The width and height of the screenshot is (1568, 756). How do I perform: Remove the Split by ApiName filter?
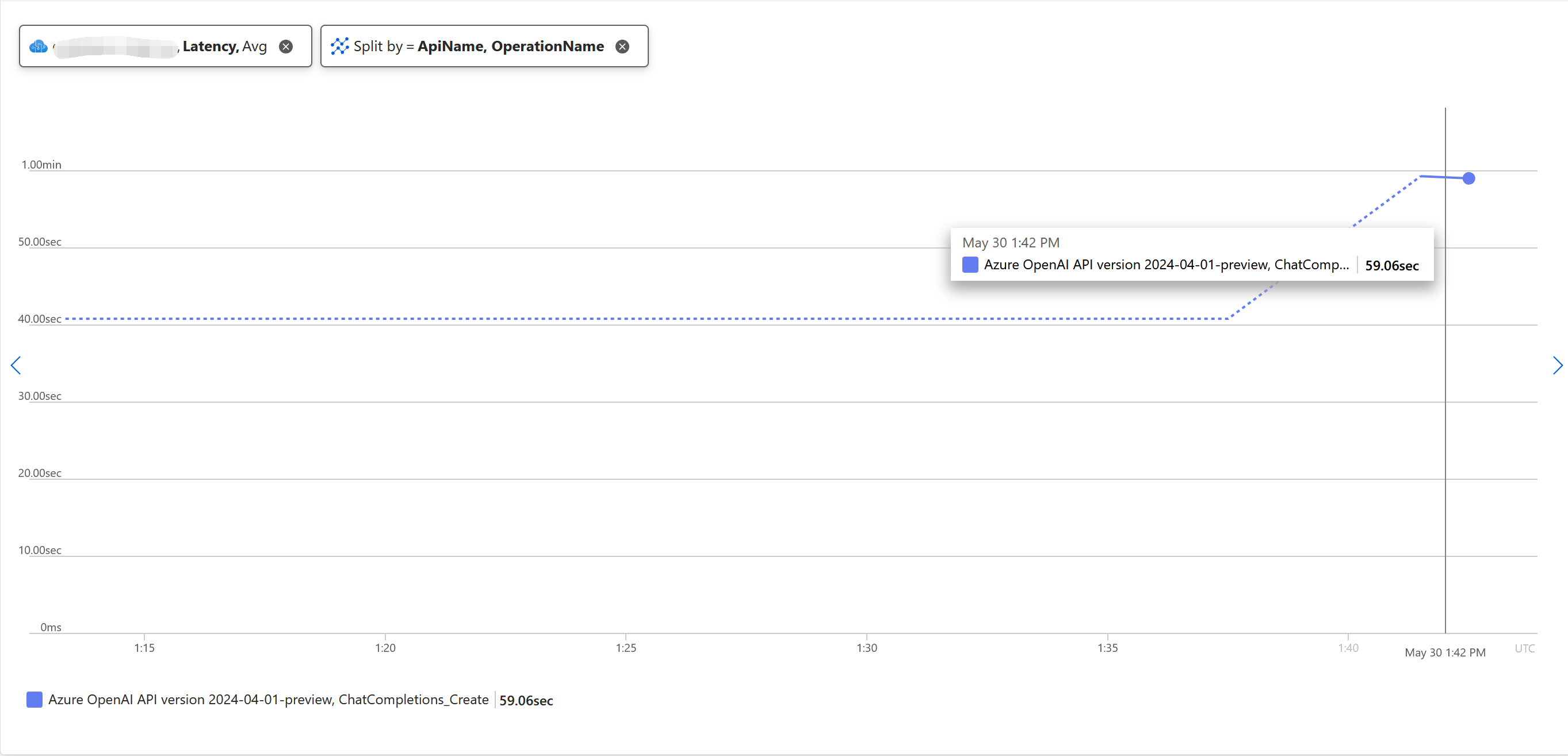(622, 46)
